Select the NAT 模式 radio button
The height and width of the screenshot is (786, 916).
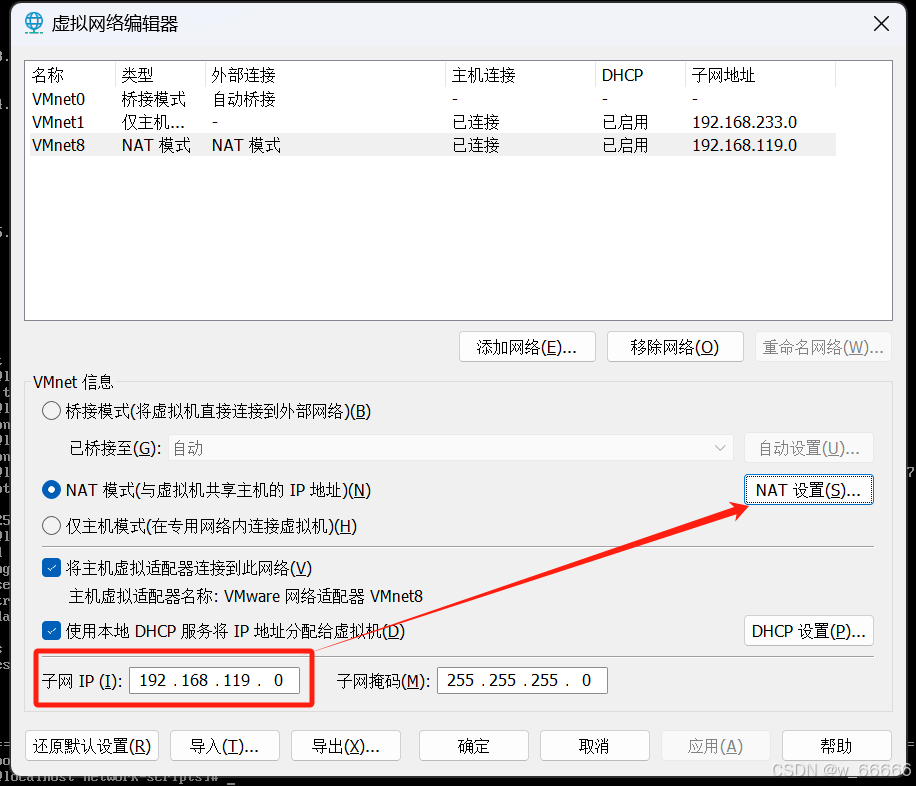point(51,490)
